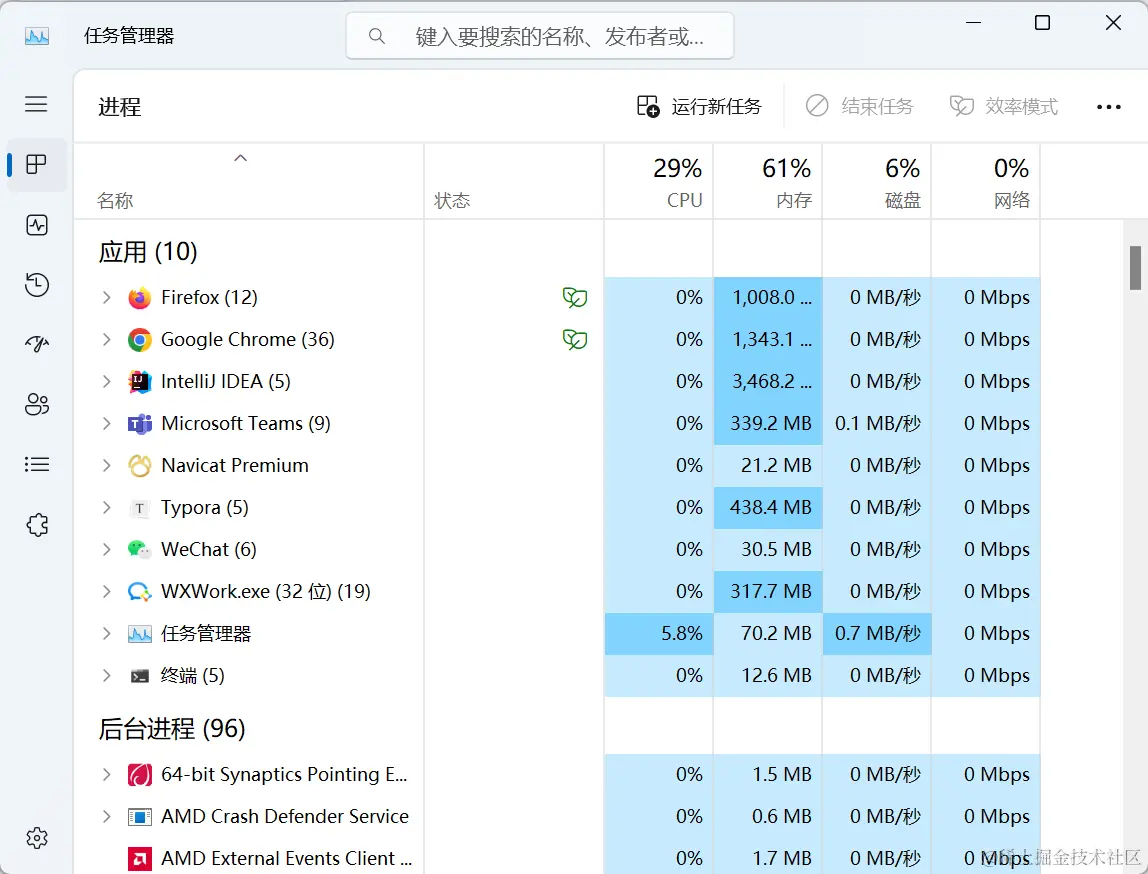
Task: Click the 终端 terminal icon
Action: click(139, 676)
